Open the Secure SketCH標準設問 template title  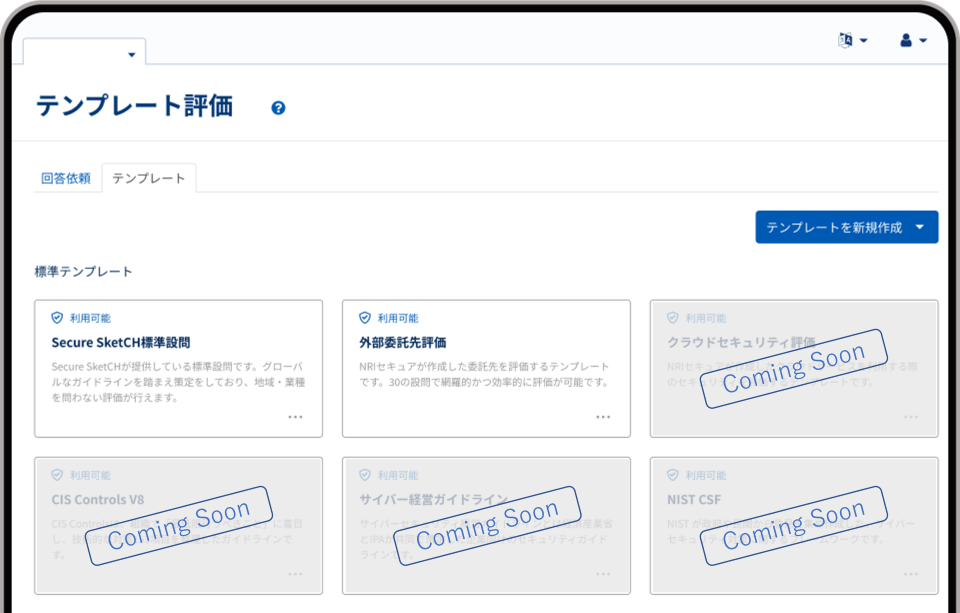(120, 342)
